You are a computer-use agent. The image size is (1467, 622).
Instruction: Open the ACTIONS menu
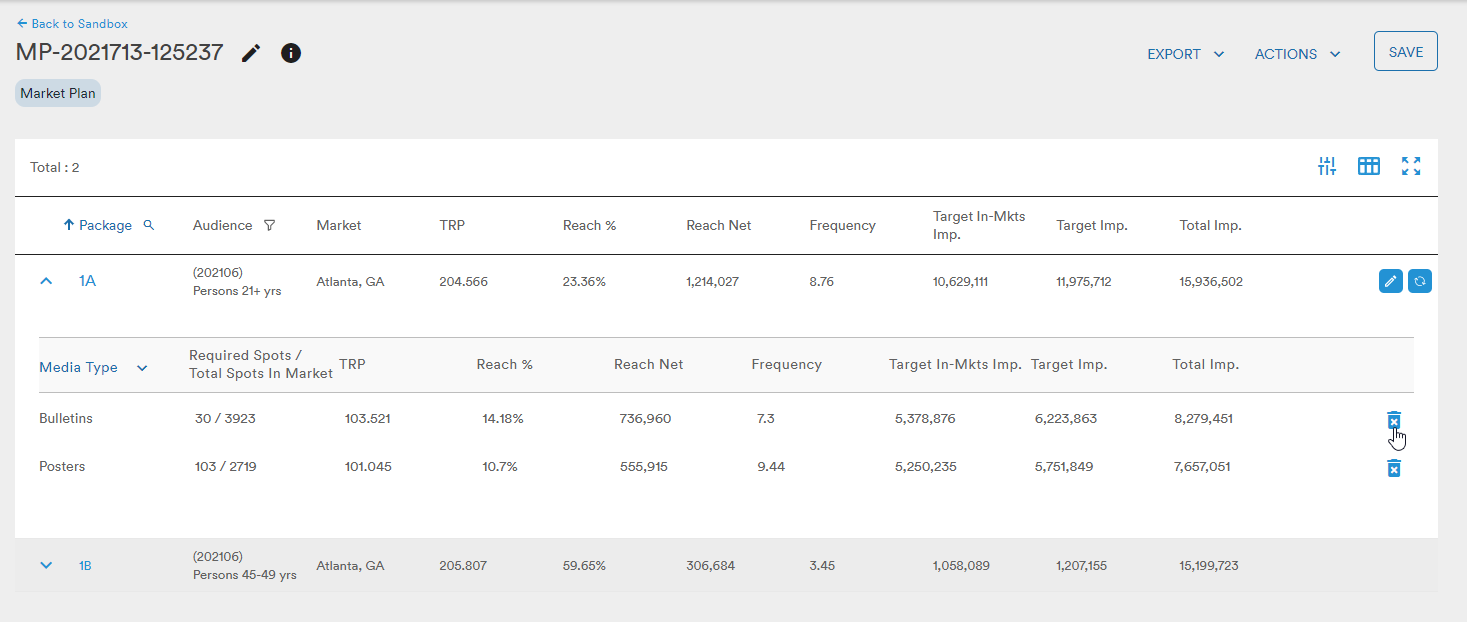point(1298,54)
